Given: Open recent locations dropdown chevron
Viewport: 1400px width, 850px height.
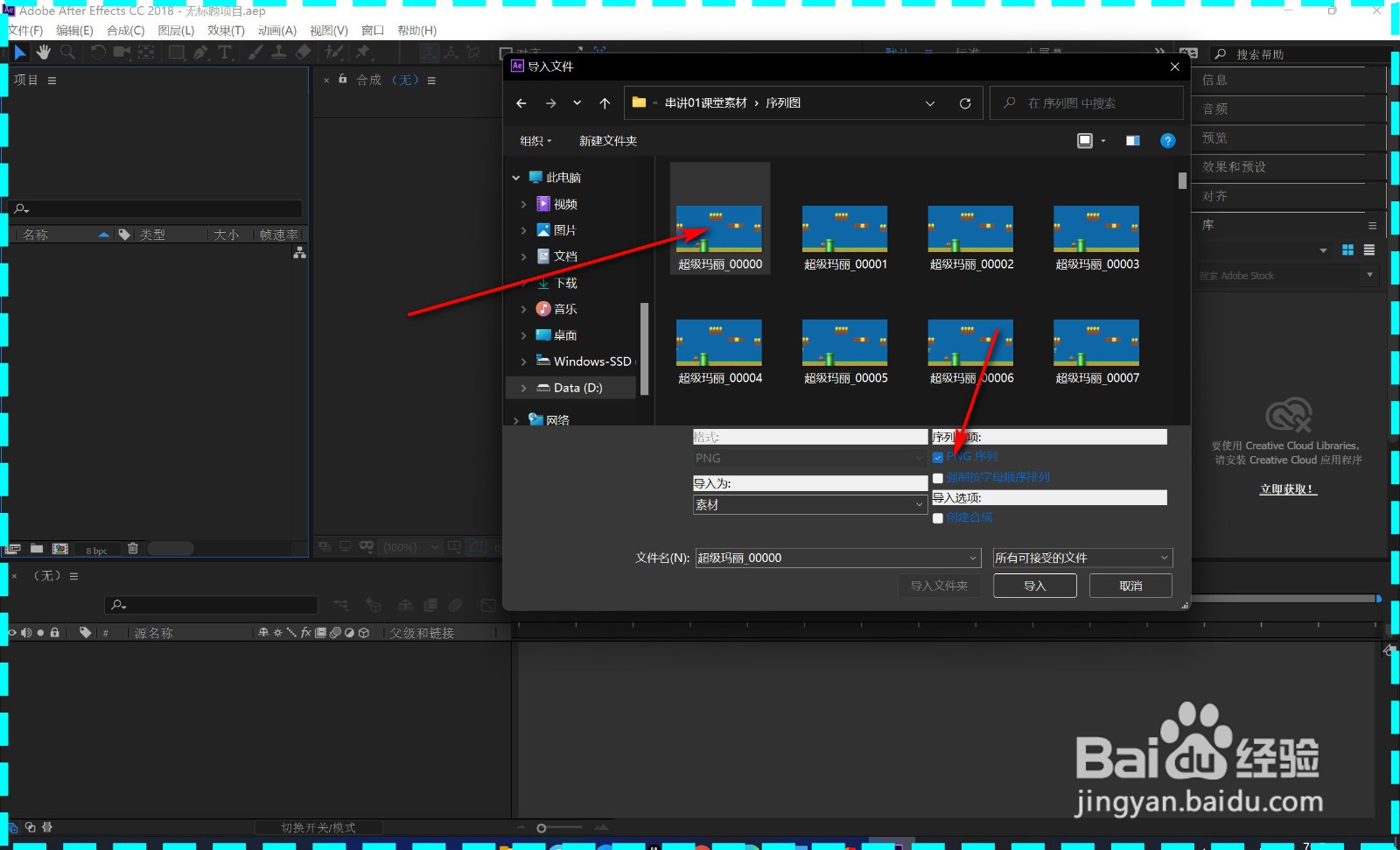Looking at the screenshot, I should pyautogui.click(x=577, y=103).
